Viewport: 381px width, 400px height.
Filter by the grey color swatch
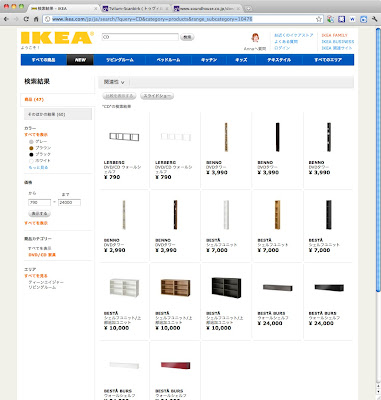[x=31, y=142]
